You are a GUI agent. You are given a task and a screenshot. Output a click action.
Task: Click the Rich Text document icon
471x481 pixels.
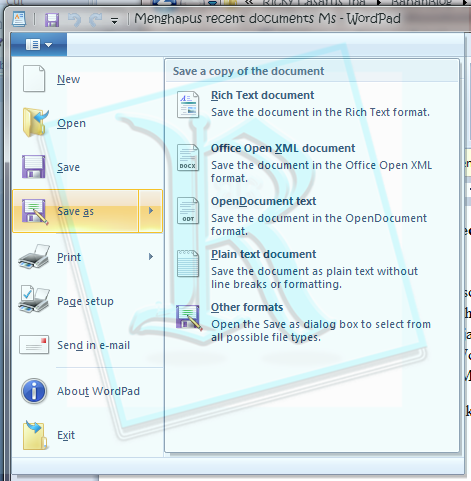188,105
